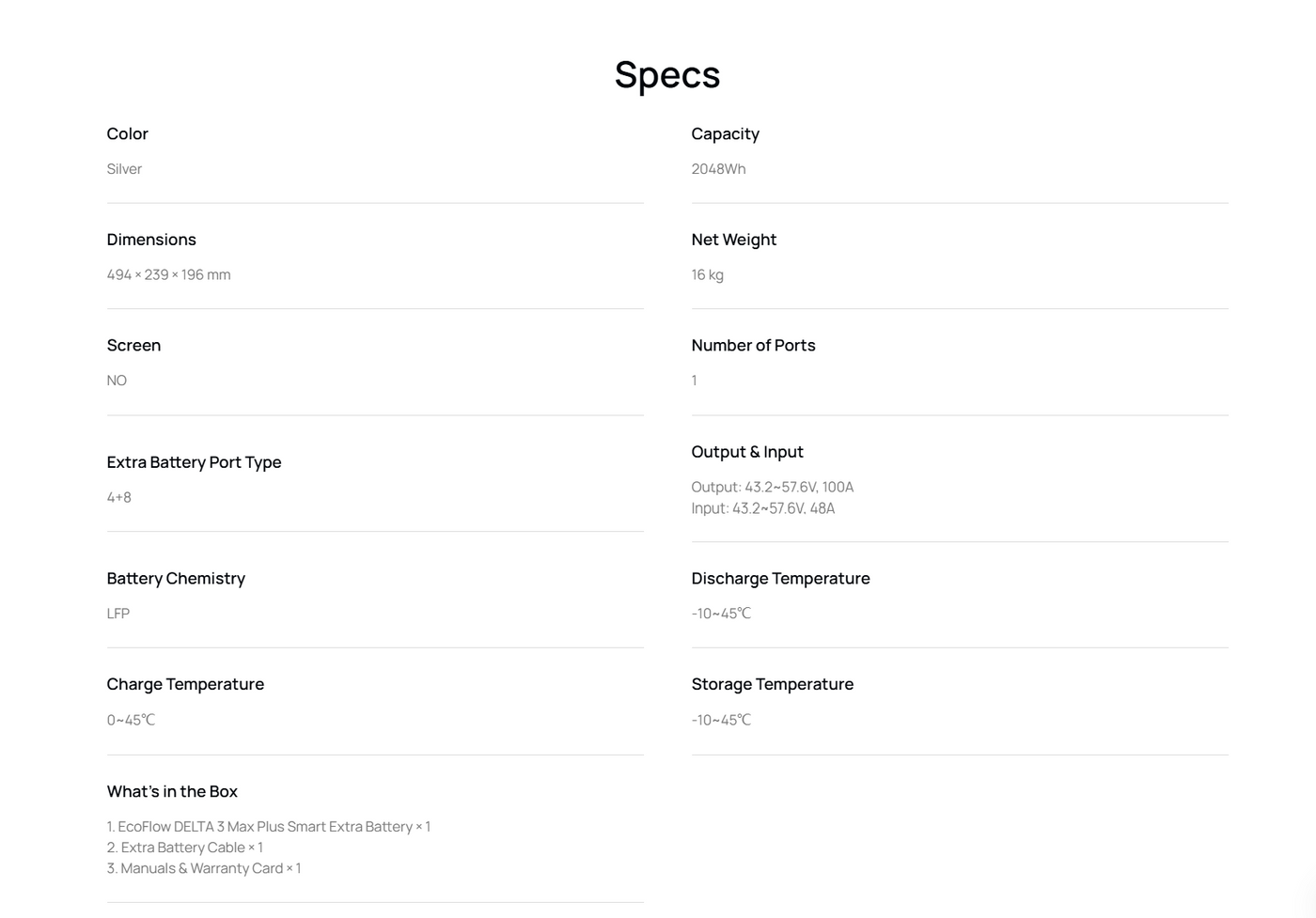Screen dimensions: 1316x918
Task: Select the 2048Wh capacity value
Action: pyautogui.click(x=718, y=169)
